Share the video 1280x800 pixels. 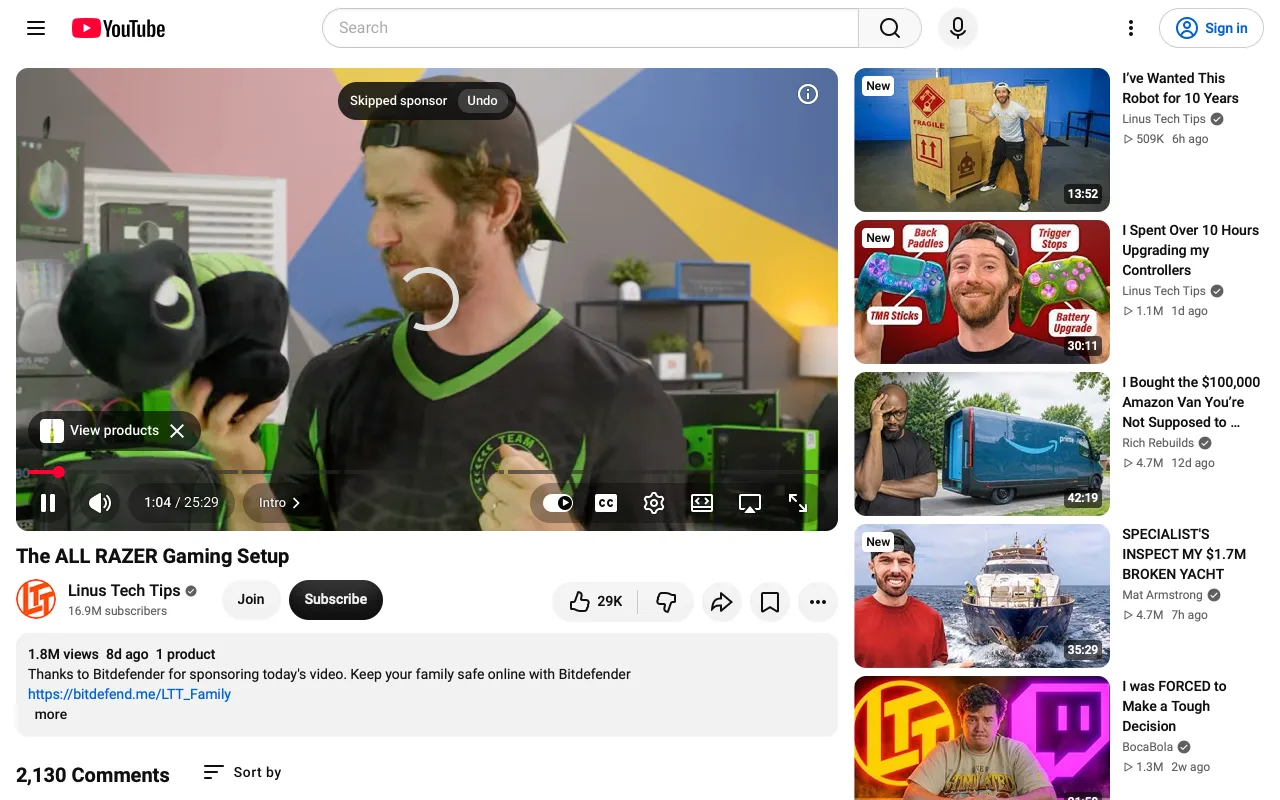coord(722,601)
